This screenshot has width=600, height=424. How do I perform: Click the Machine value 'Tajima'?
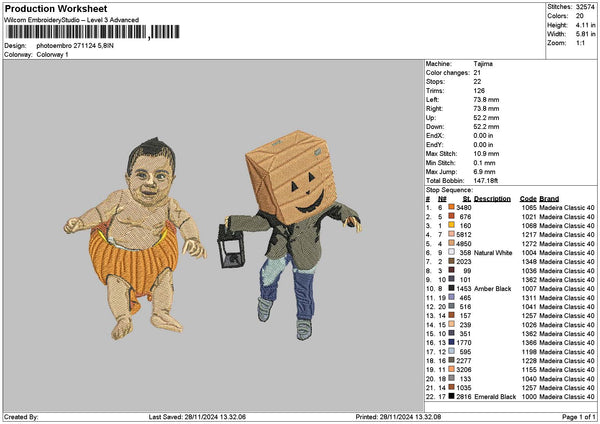click(x=483, y=64)
